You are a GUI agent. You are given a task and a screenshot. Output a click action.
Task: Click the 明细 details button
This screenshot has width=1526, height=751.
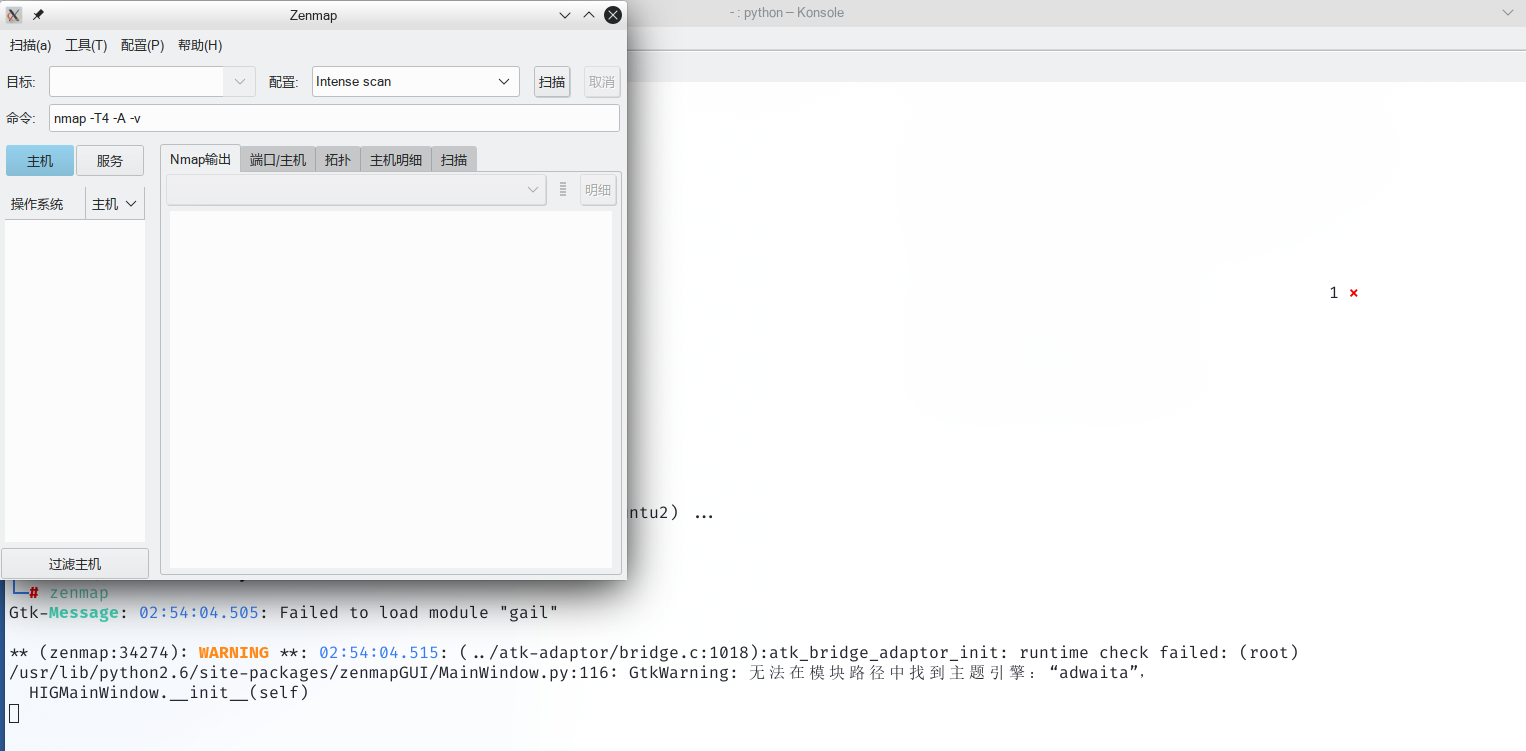598,190
